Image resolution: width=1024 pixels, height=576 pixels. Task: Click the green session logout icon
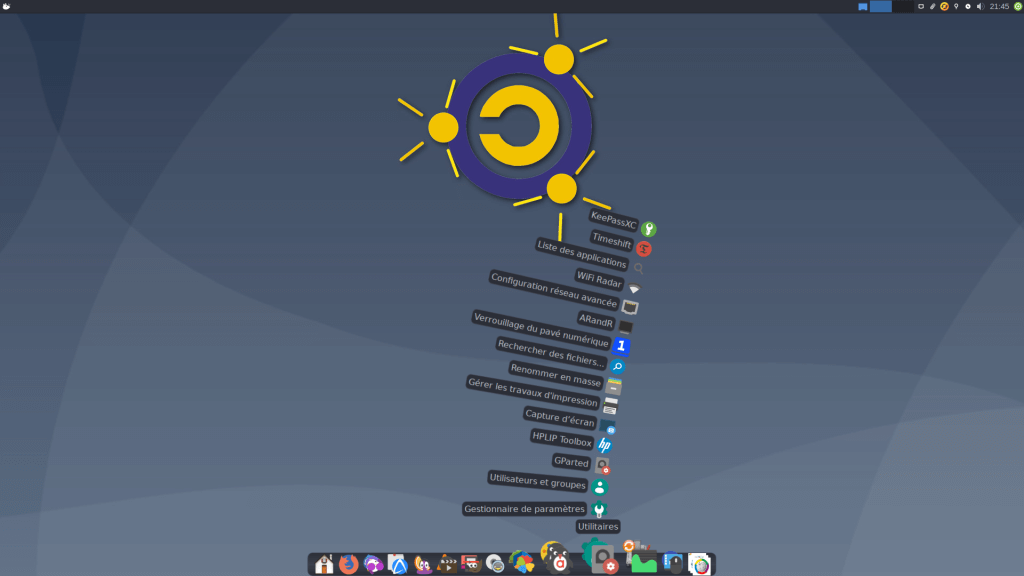pos(1017,7)
